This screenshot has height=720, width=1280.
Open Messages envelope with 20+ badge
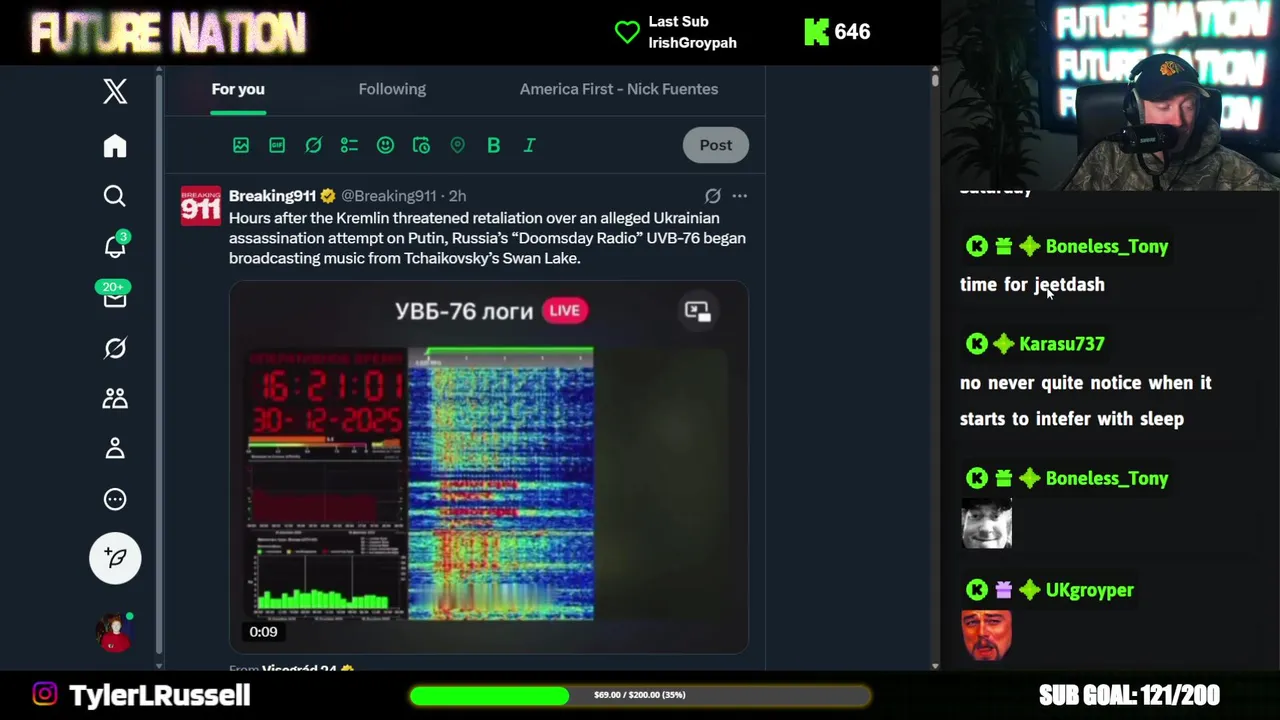(x=115, y=296)
